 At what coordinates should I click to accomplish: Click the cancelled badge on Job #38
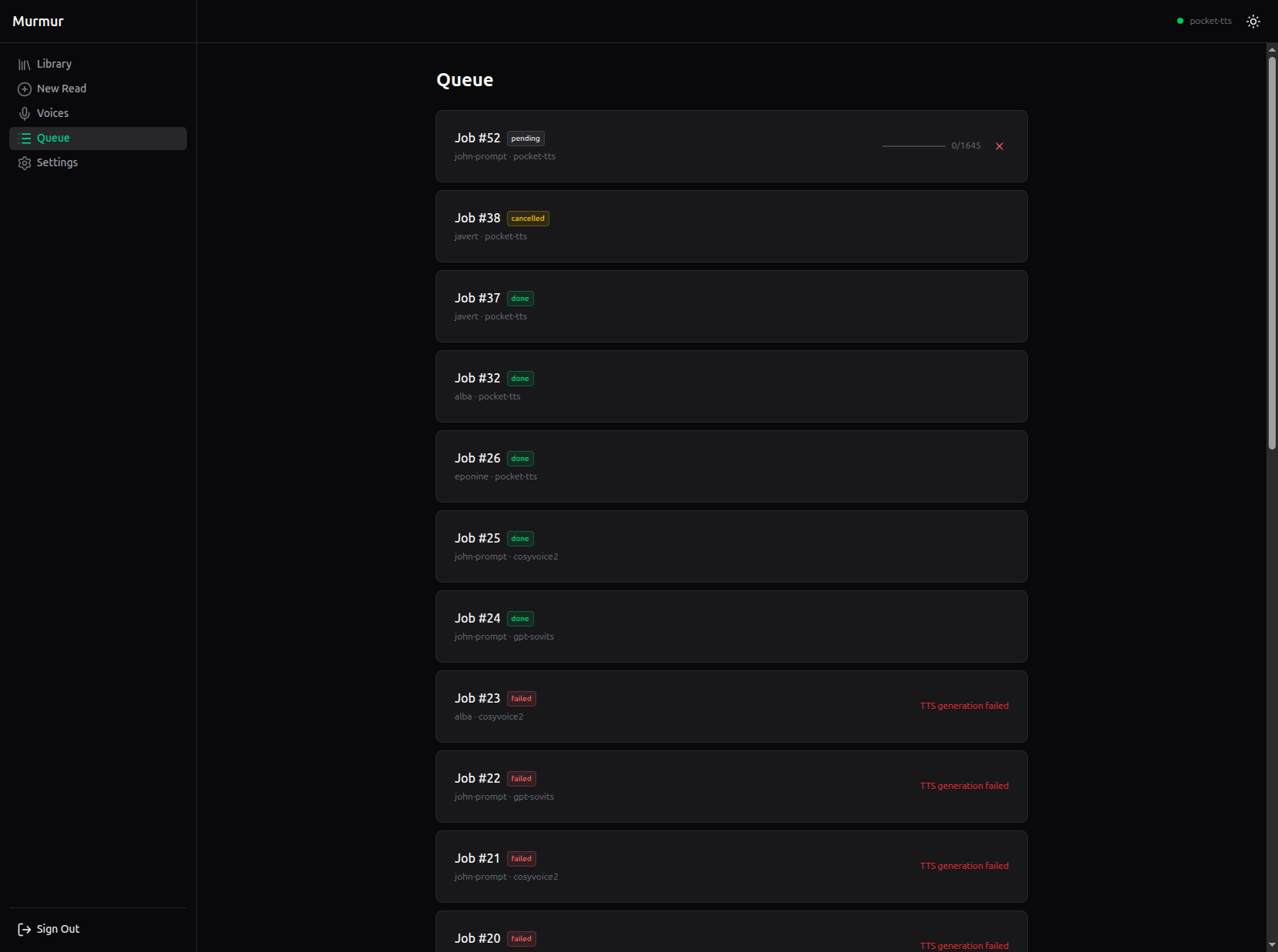pos(528,218)
